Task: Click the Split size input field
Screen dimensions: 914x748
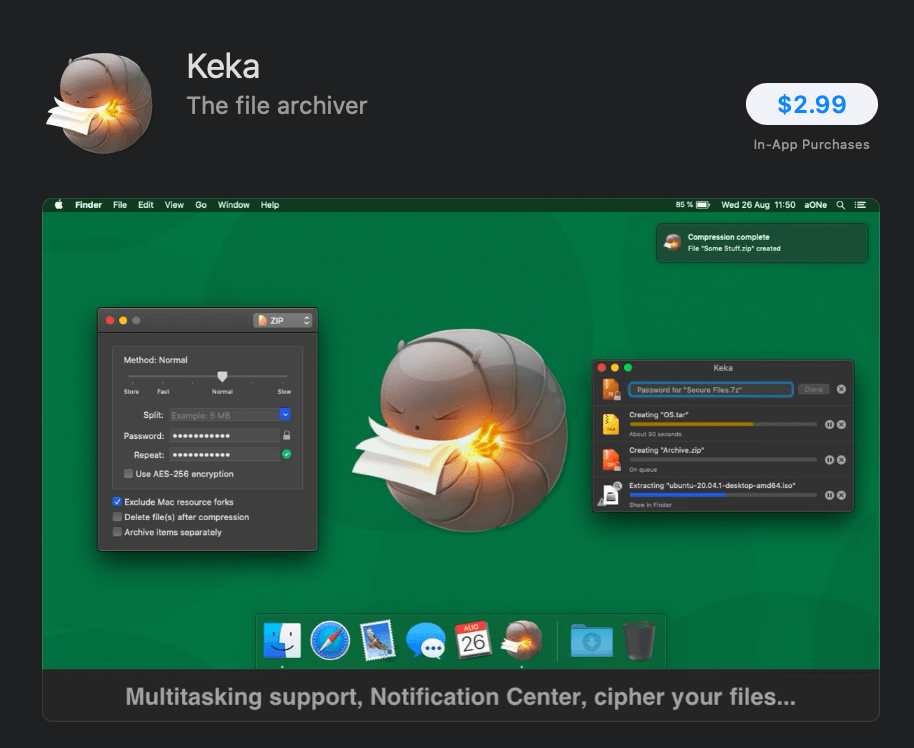Action: tap(224, 415)
